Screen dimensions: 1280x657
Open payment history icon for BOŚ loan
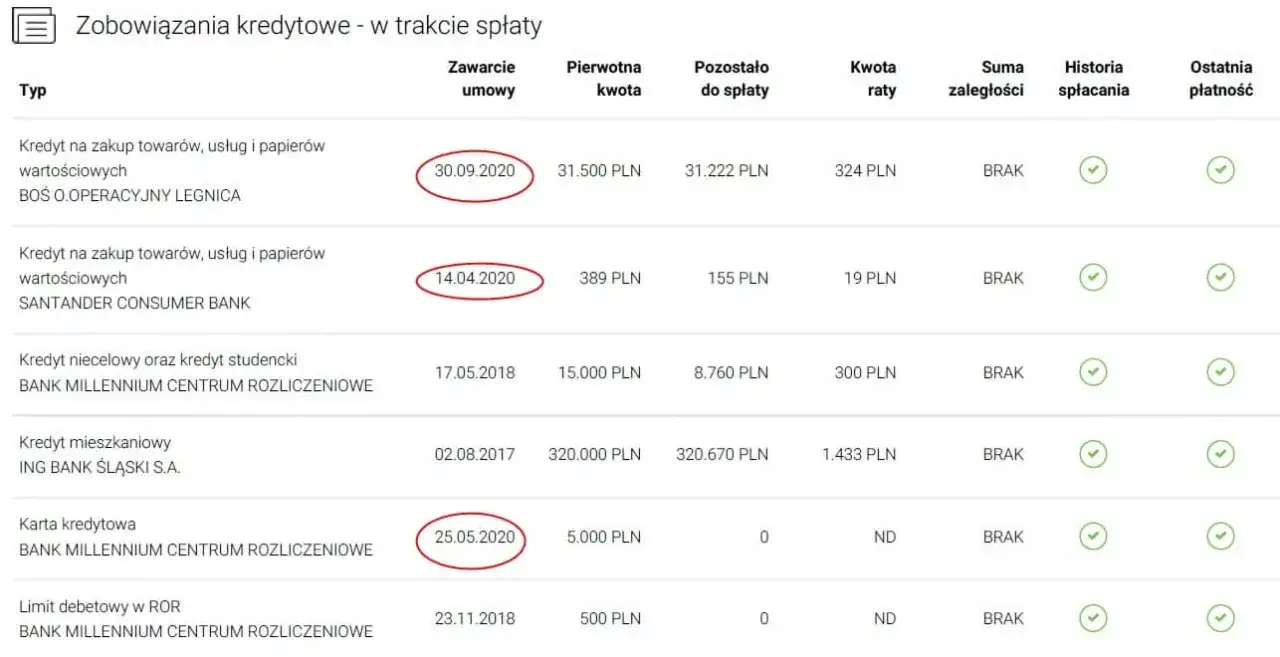(1093, 170)
